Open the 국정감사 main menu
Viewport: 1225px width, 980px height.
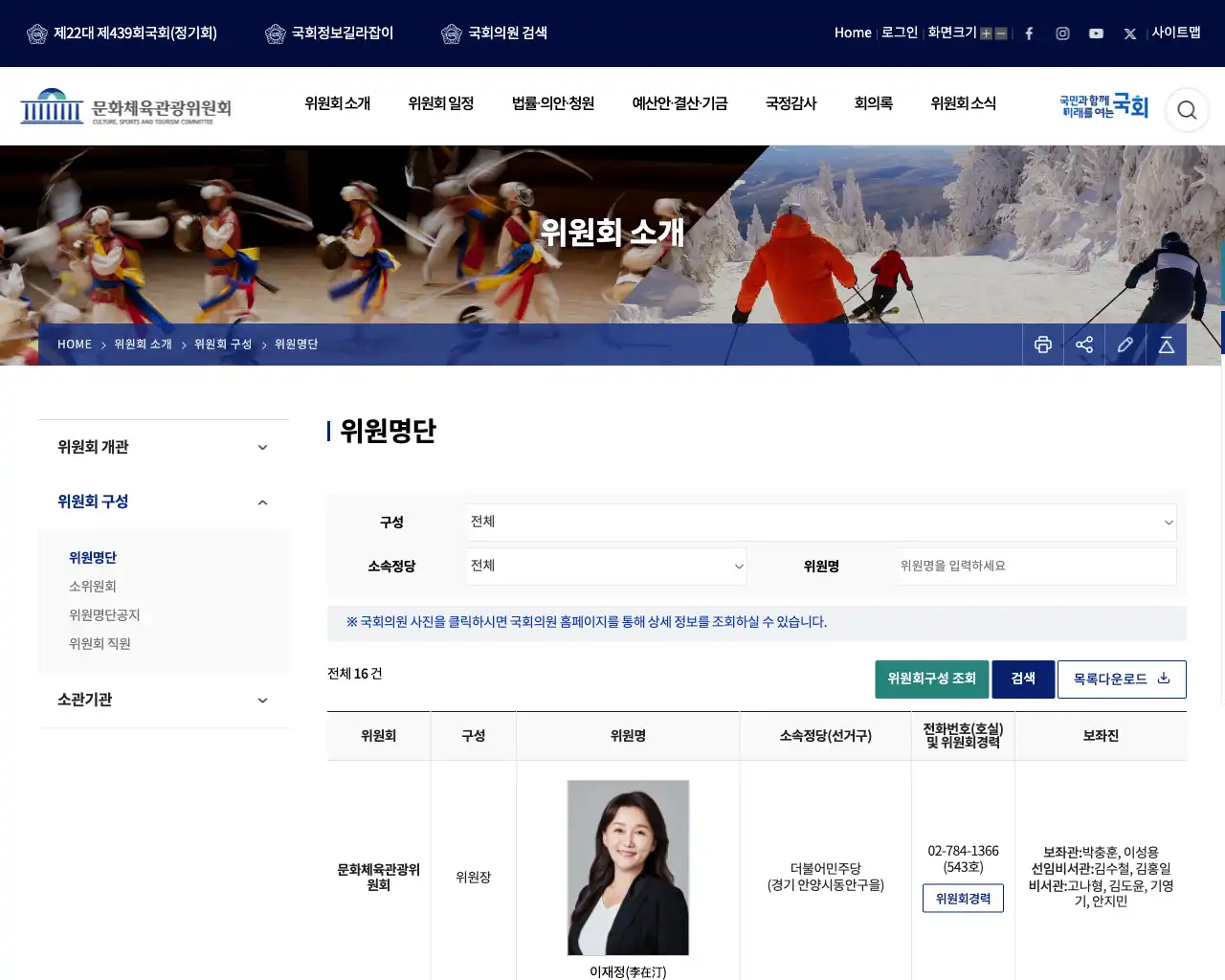(791, 103)
